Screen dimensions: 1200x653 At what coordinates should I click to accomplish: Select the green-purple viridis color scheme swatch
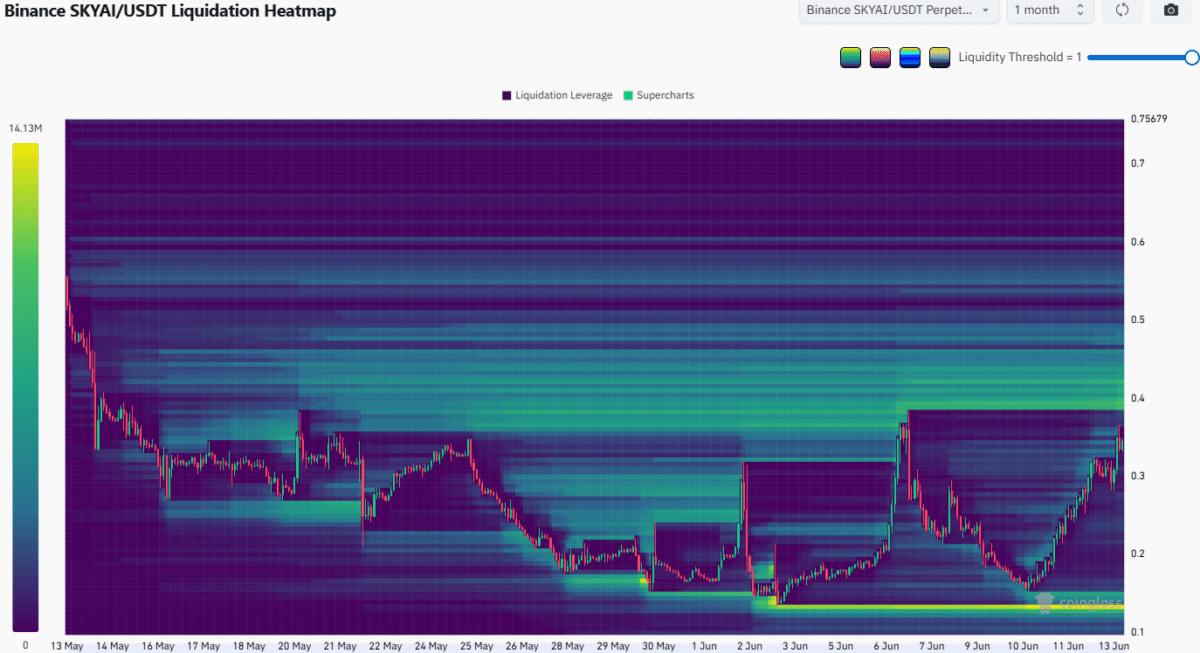(x=850, y=57)
